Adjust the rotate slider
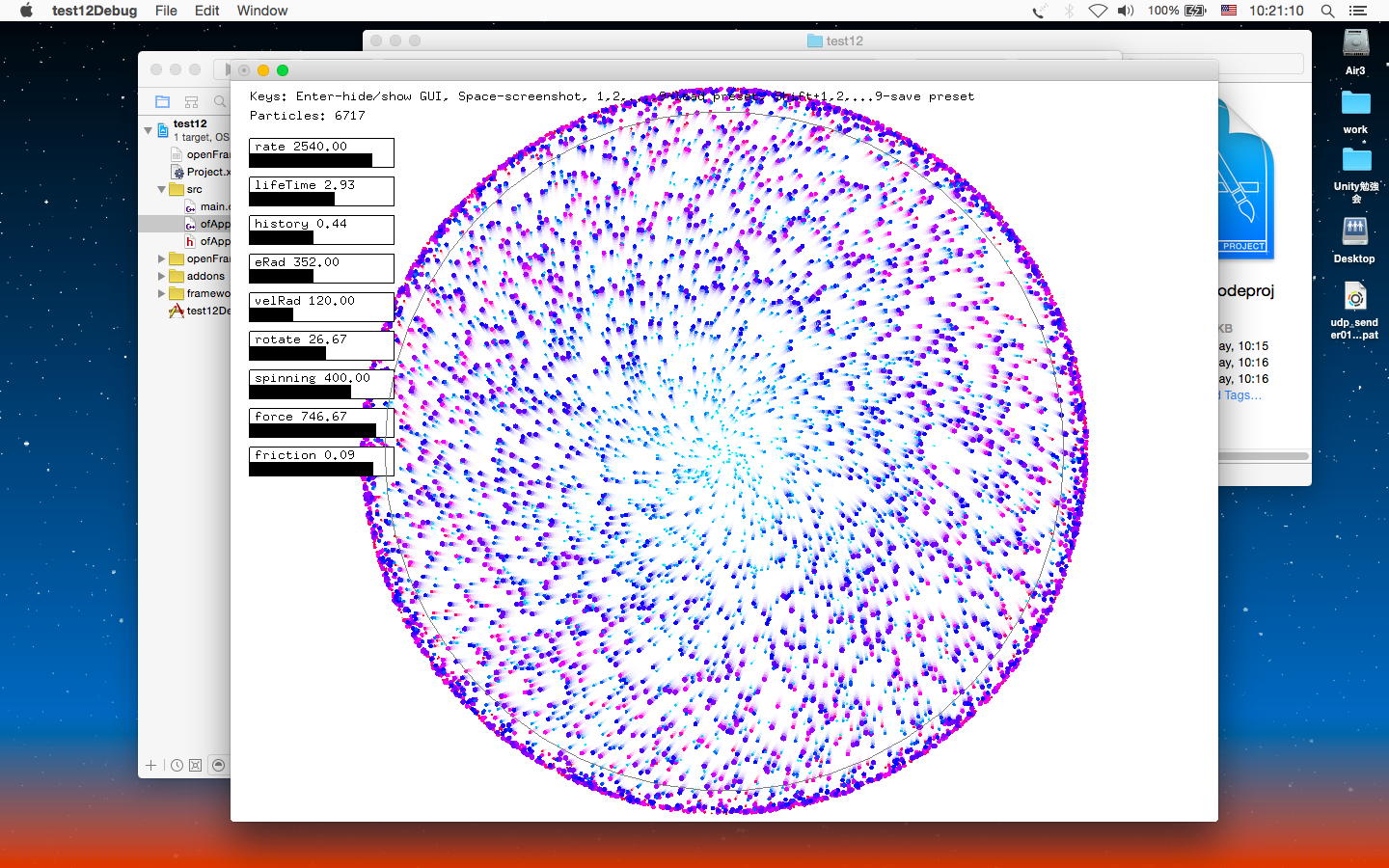This screenshot has width=1389, height=868. [x=321, y=345]
